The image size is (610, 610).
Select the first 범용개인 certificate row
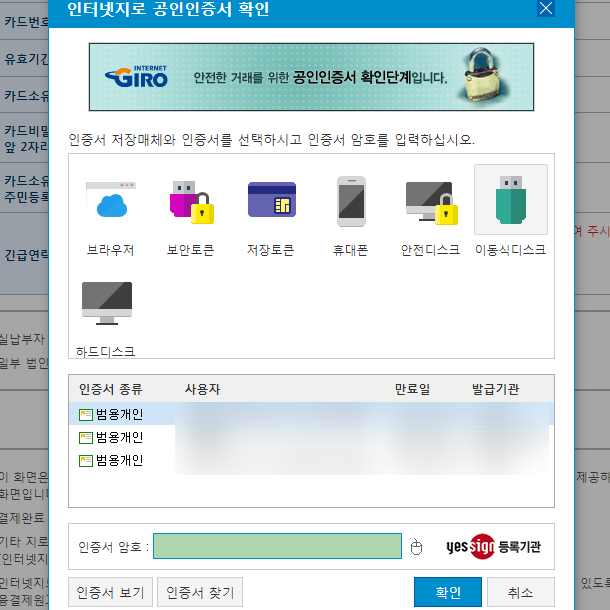tap(311, 414)
